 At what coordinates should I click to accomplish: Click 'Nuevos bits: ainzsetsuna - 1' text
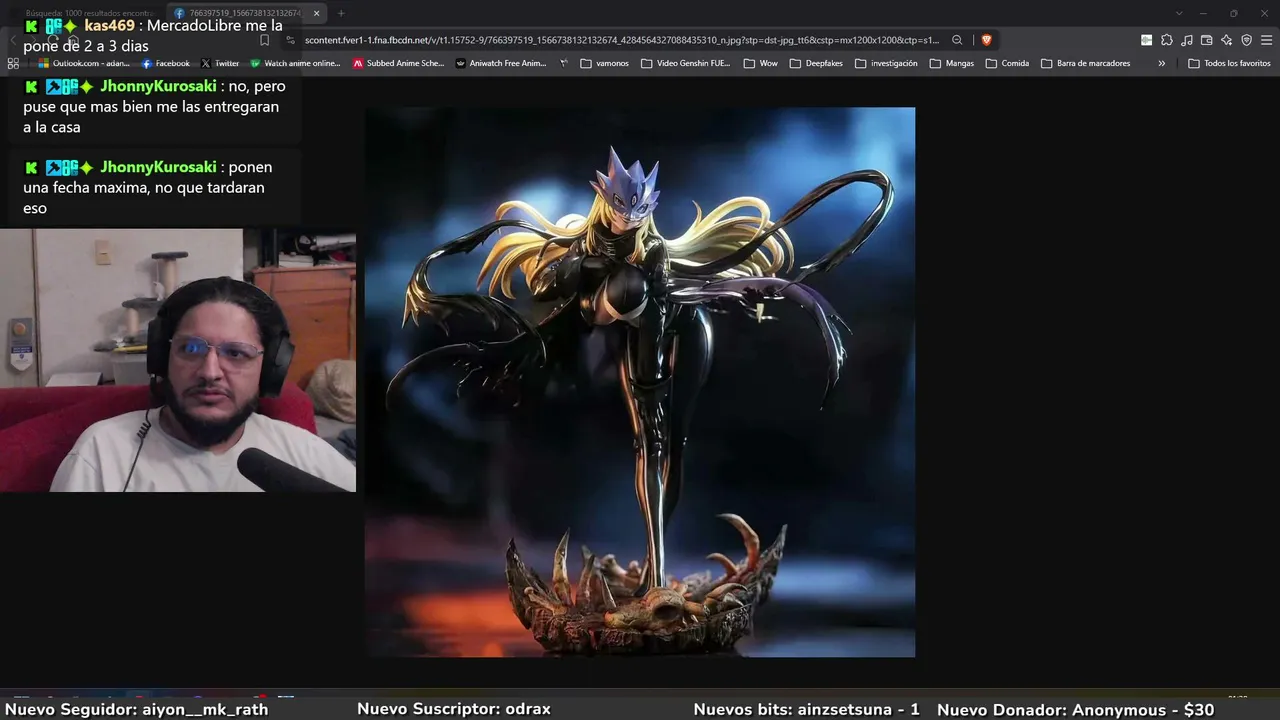point(806,709)
